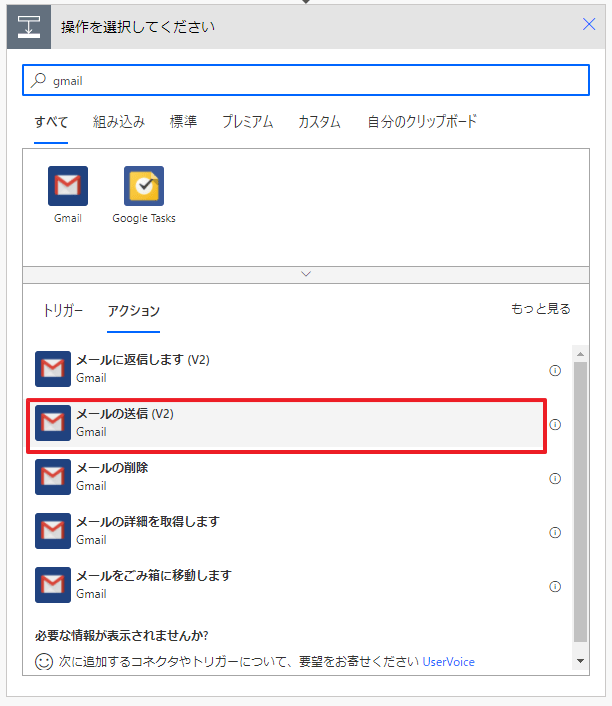Switch to the プレミアム tab
Viewport: 612px width, 706px height.
tap(248, 122)
